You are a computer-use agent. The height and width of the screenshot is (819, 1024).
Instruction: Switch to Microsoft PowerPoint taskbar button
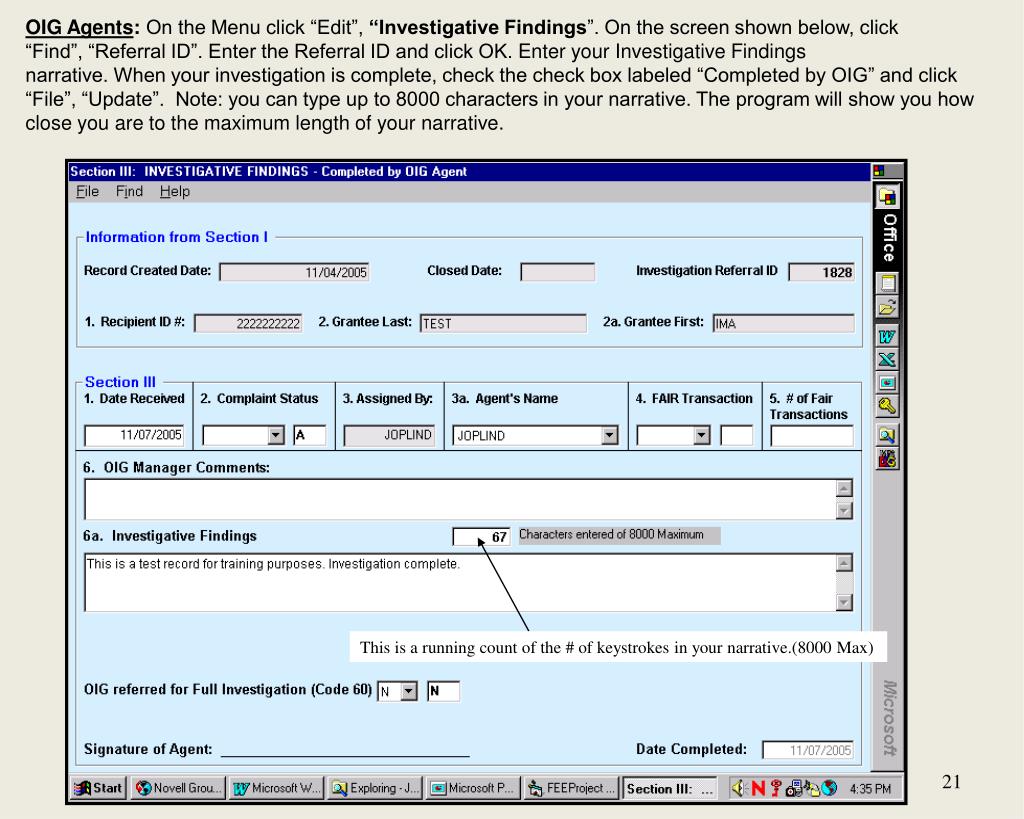473,788
